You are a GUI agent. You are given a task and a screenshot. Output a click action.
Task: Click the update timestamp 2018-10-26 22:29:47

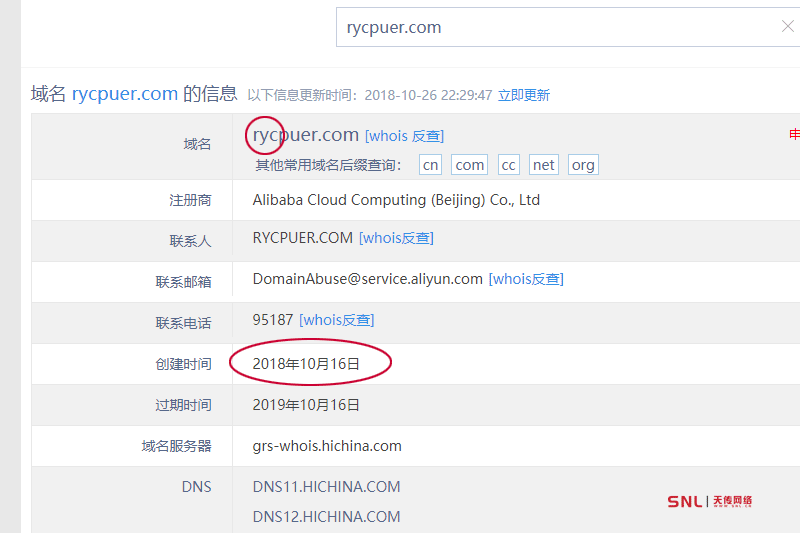click(428, 95)
